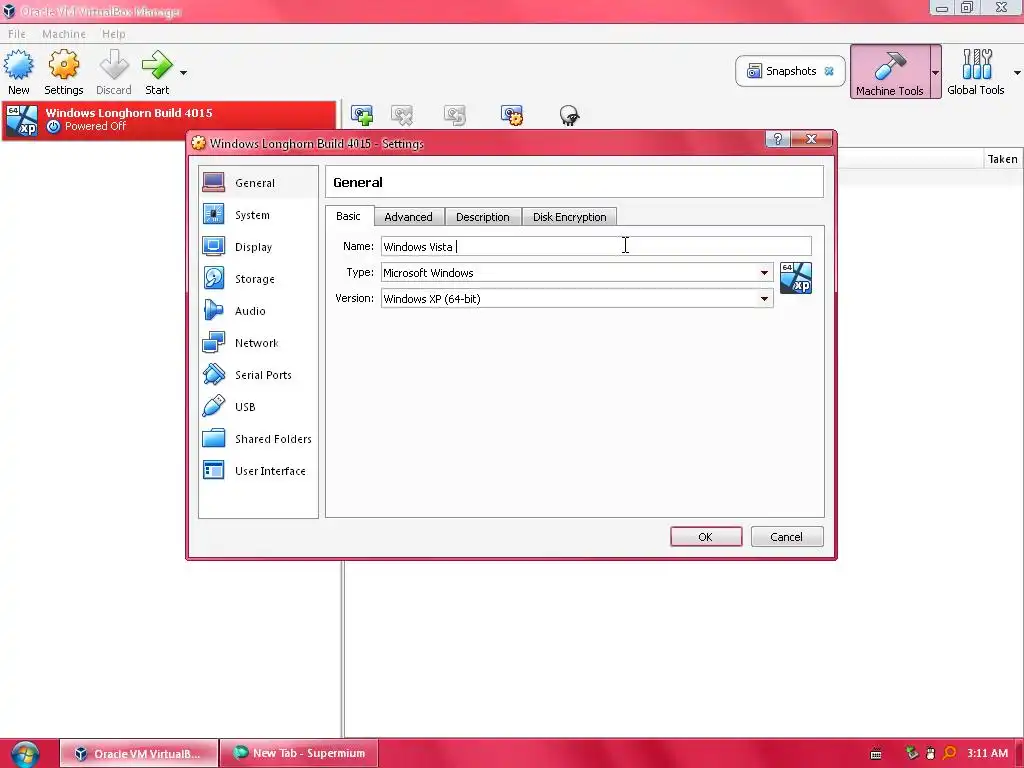Click the Snapshots pane button
1024x768 pixels.
(790, 71)
